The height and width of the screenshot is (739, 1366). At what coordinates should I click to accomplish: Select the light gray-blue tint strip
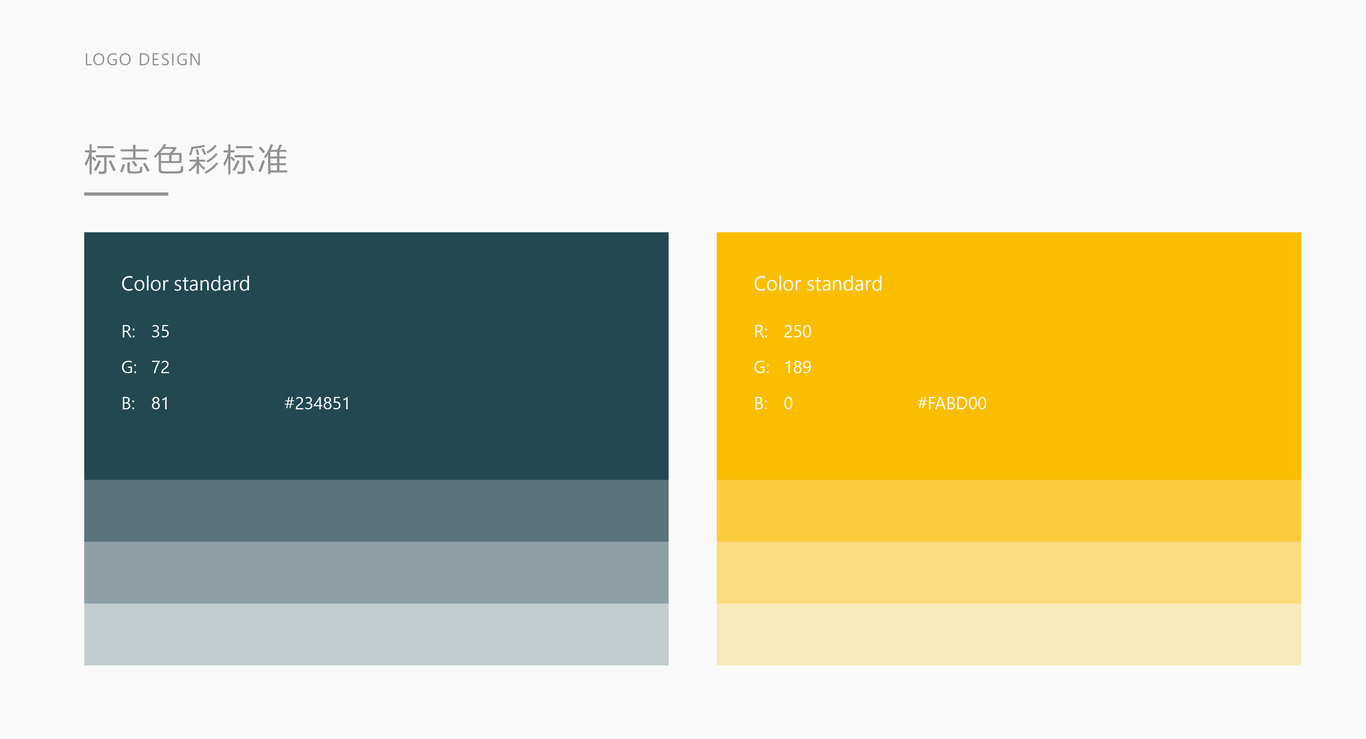[376, 573]
